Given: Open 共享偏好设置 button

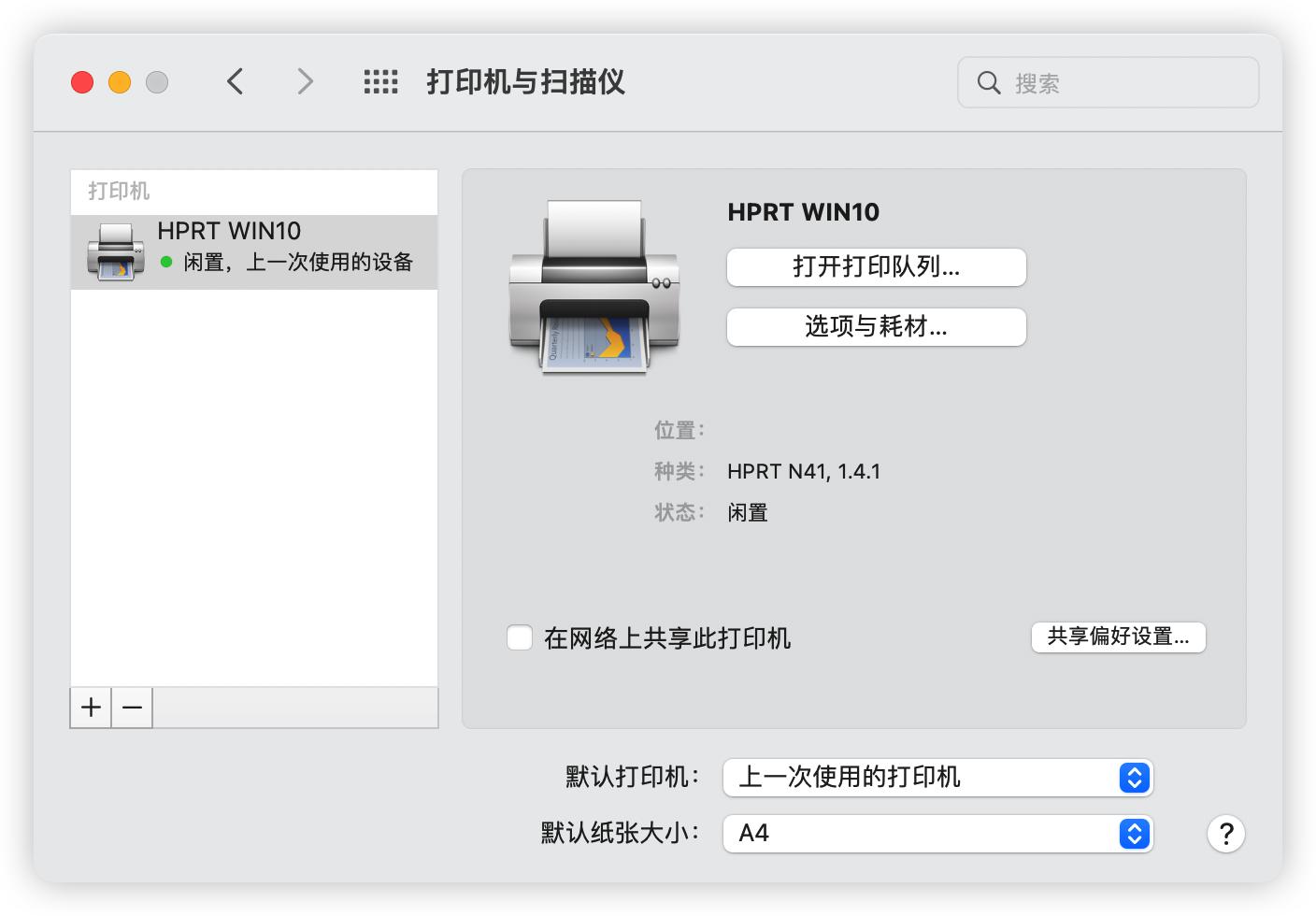Looking at the screenshot, I should [x=1118, y=637].
